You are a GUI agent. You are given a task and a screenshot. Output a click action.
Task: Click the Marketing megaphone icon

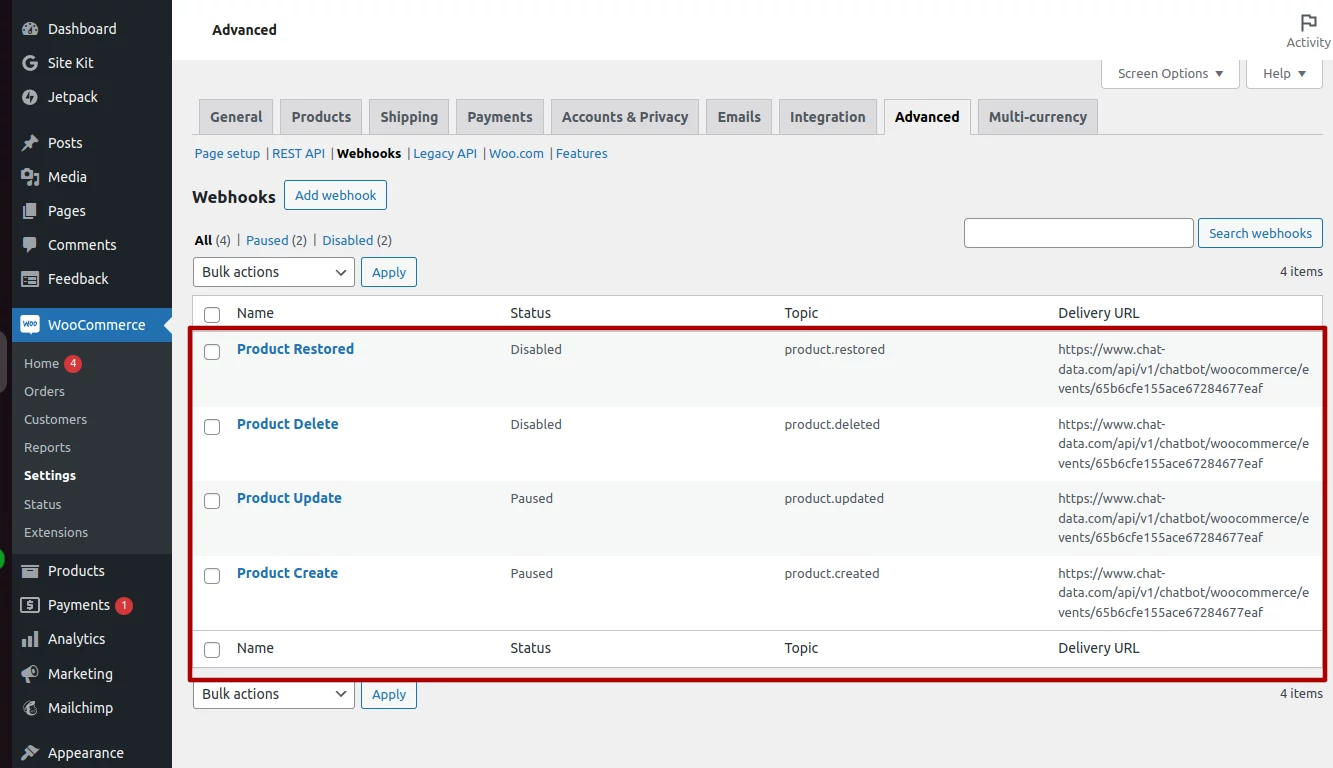(30, 674)
